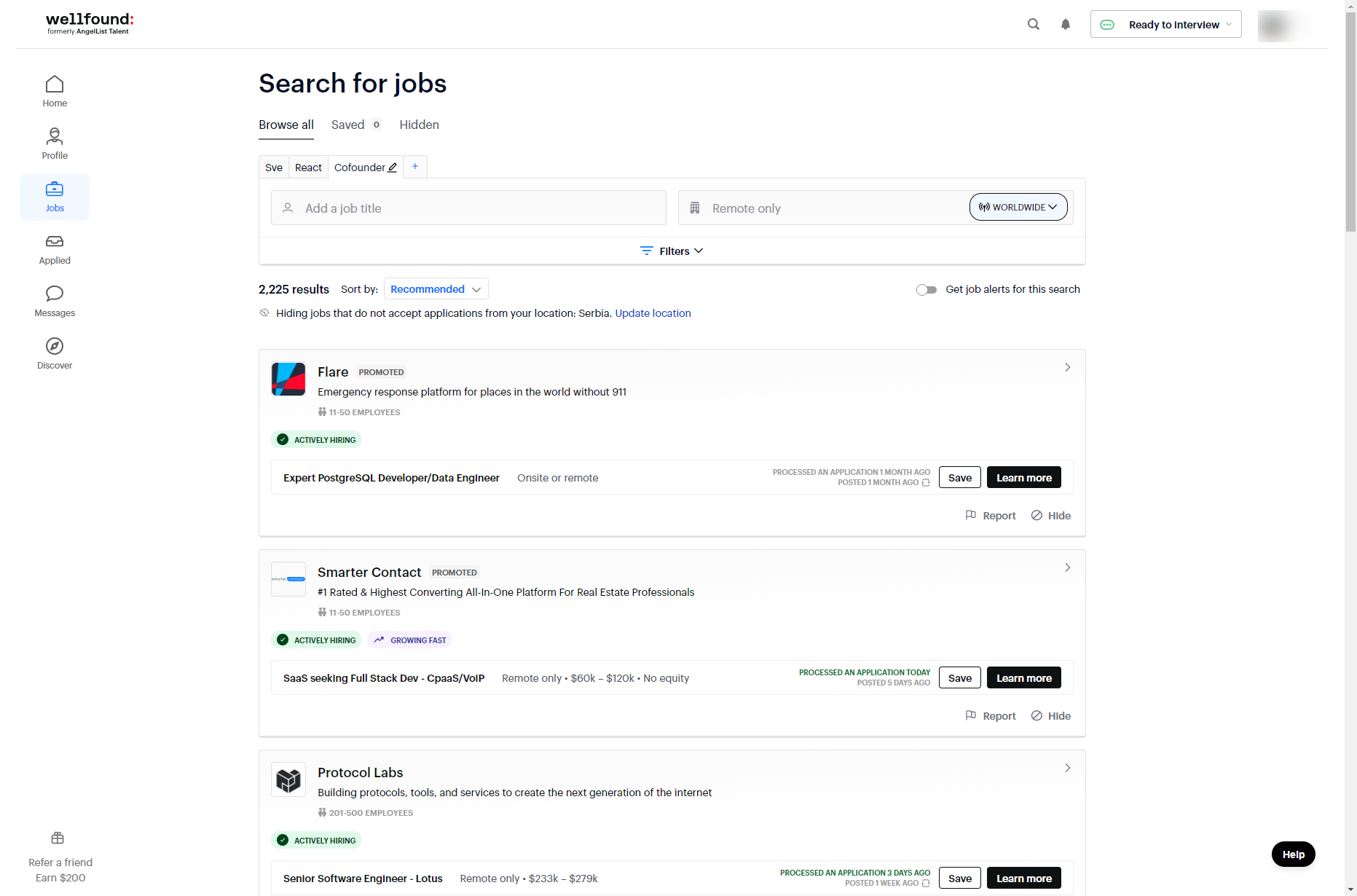Click the Smarter Contact company logo
1357x896 pixels.
tap(288, 579)
